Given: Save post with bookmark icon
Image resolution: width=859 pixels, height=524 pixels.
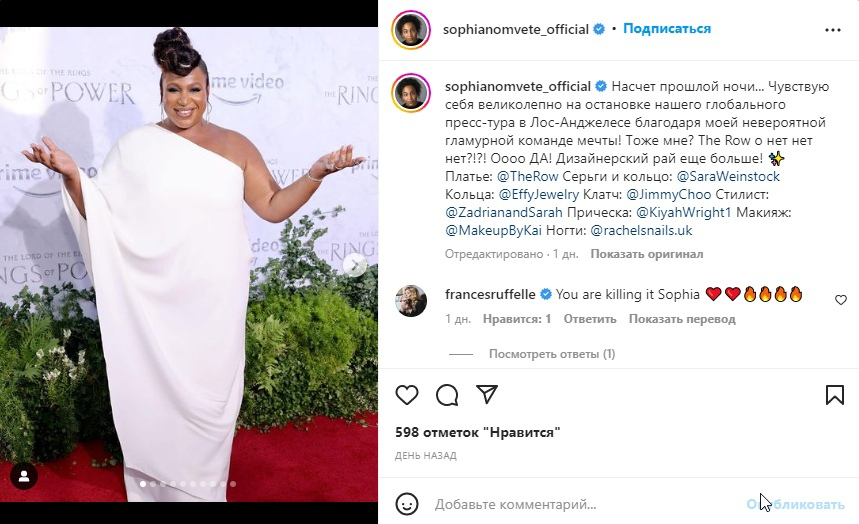Looking at the screenshot, I should 835,395.
